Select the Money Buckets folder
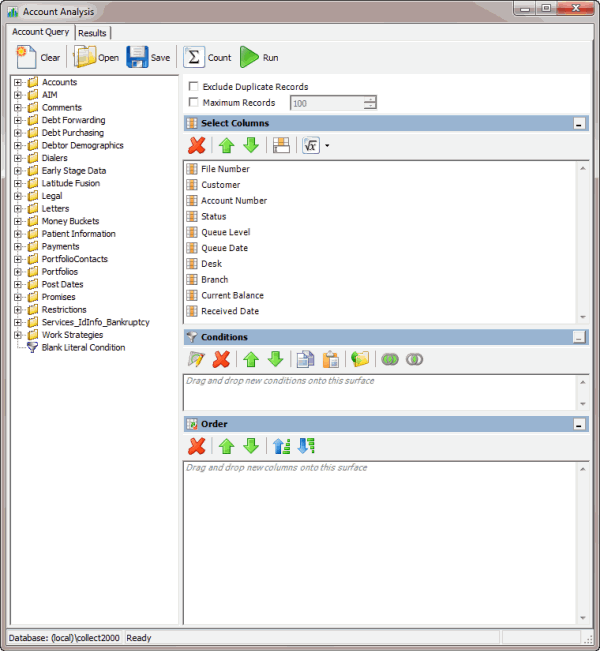The width and height of the screenshot is (600, 651). pos(70,221)
